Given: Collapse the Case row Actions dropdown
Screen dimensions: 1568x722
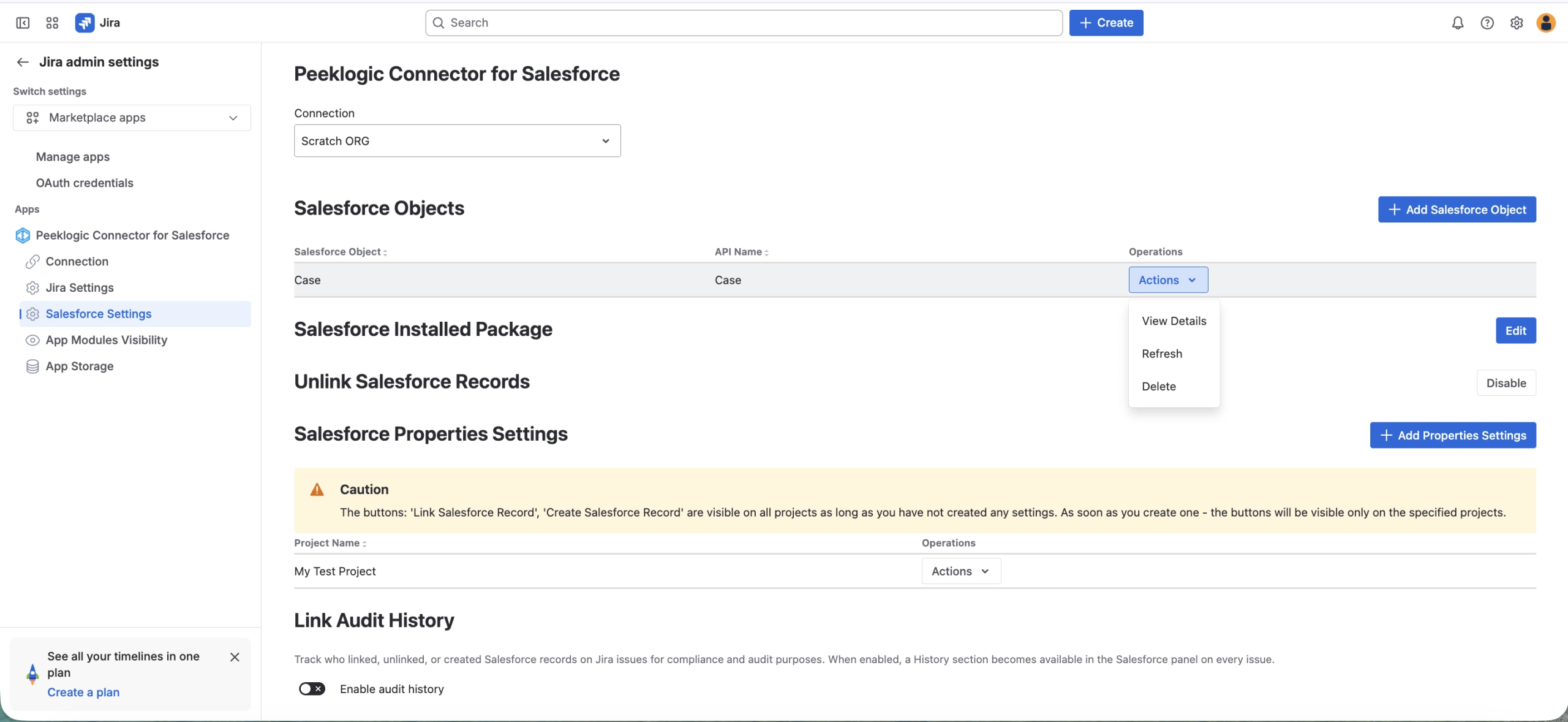Looking at the screenshot, I should pos(1168,280).
